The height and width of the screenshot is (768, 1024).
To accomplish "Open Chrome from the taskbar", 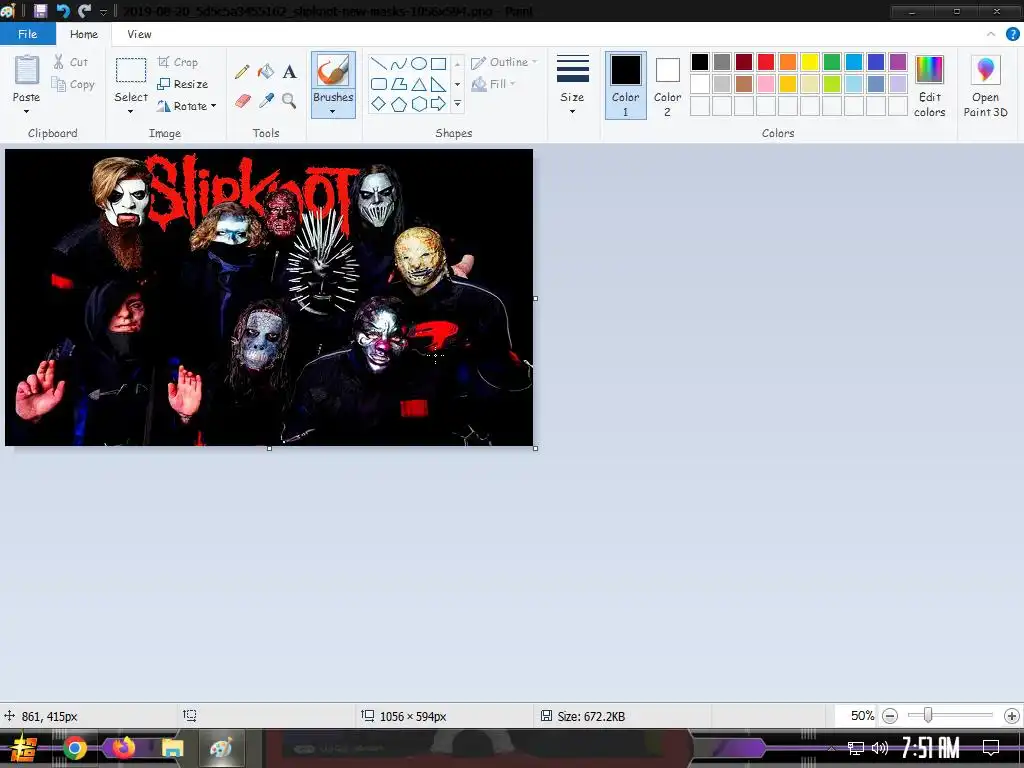I will point(75,748).
